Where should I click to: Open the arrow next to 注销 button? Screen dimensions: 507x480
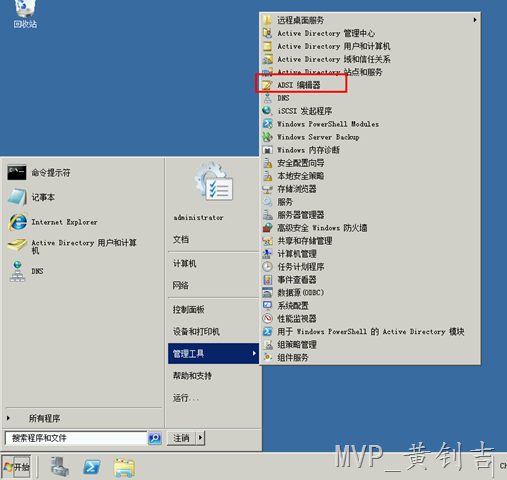[x=200, y=437]
